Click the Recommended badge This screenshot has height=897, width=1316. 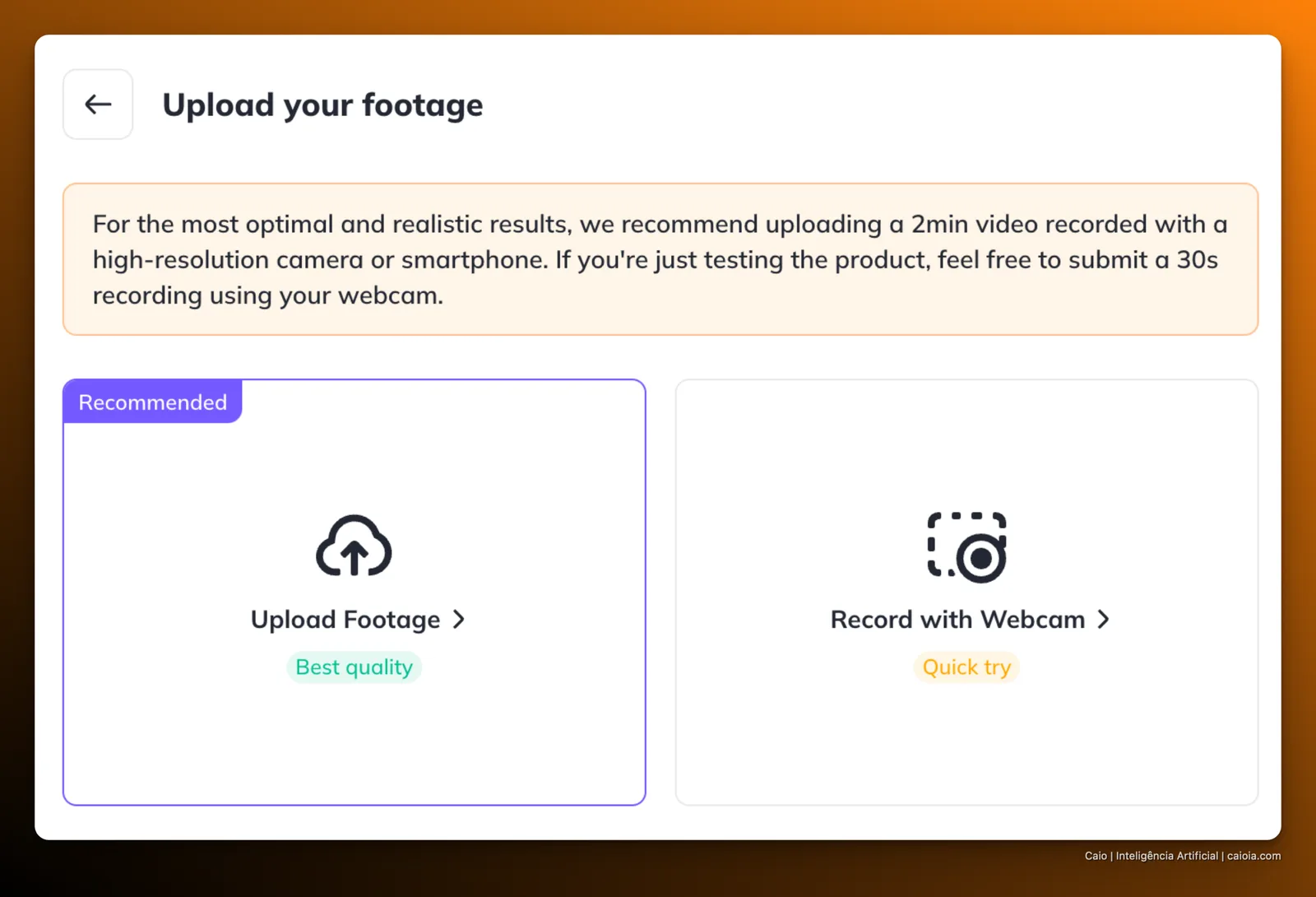(x=153, y=402)
